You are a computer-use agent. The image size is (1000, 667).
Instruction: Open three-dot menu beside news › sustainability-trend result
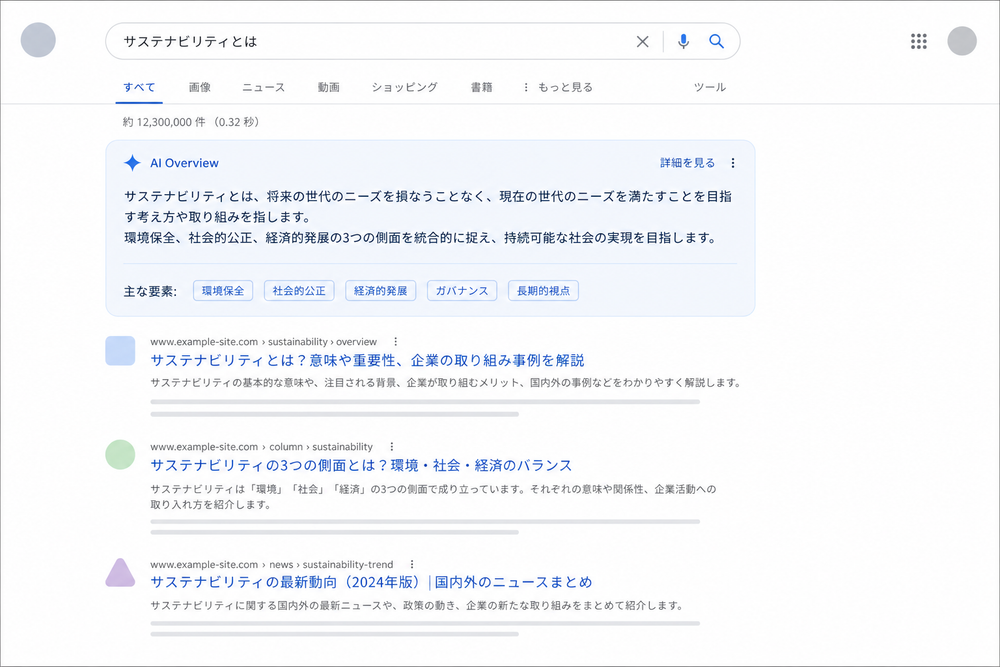coord(412,564)
